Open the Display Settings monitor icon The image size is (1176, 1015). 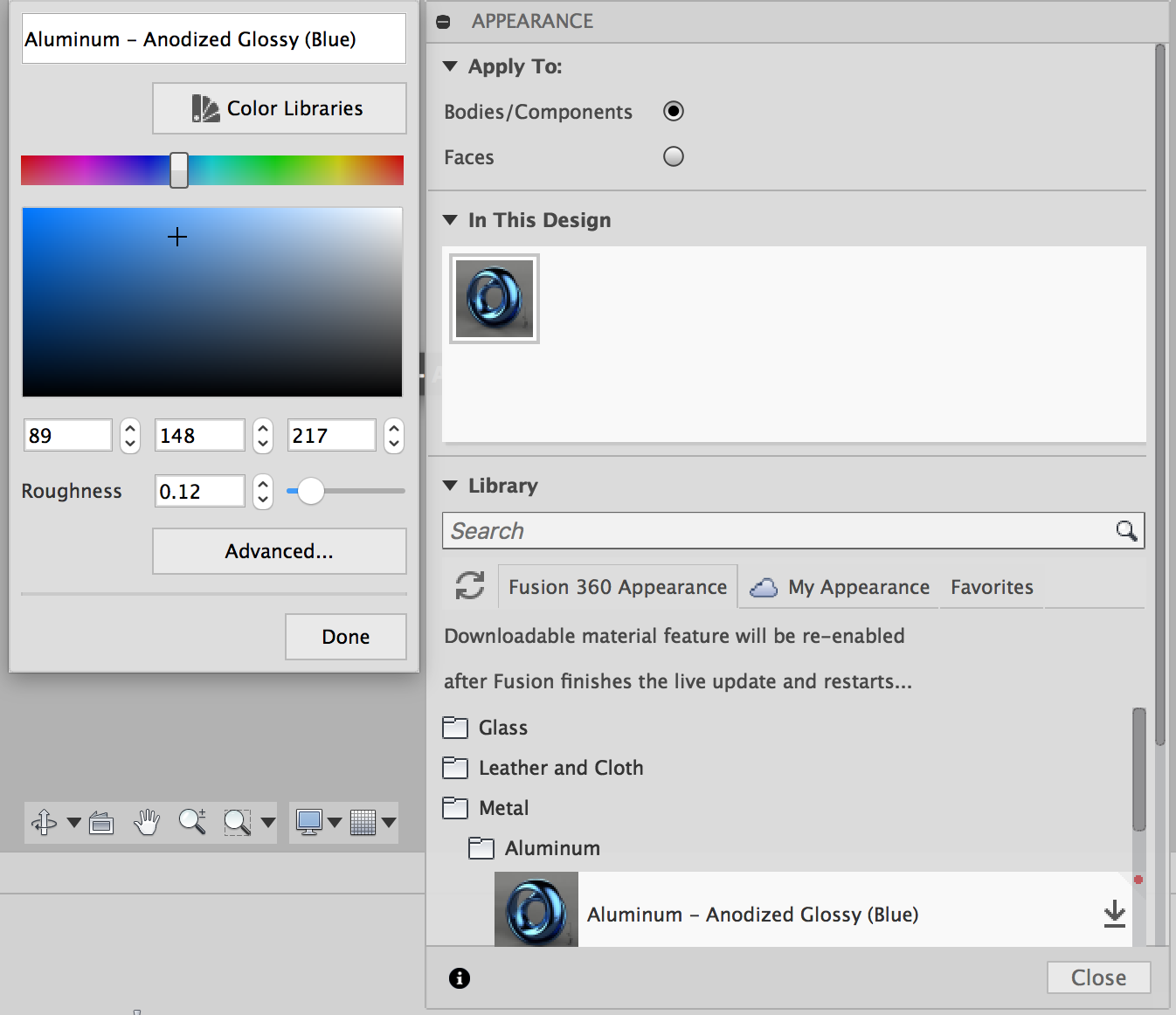tap(308, 821)
